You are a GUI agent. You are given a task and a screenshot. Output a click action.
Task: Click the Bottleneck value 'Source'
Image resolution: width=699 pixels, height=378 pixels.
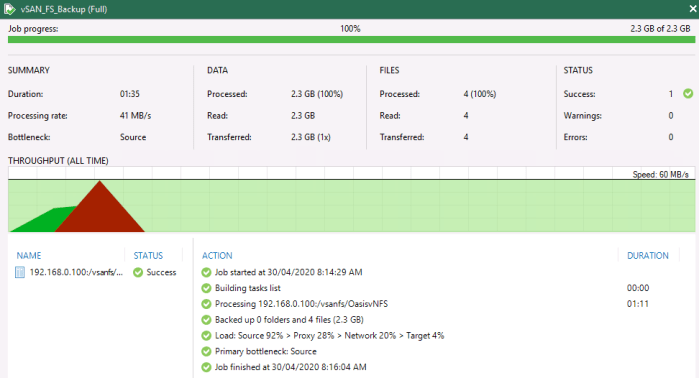133,137
